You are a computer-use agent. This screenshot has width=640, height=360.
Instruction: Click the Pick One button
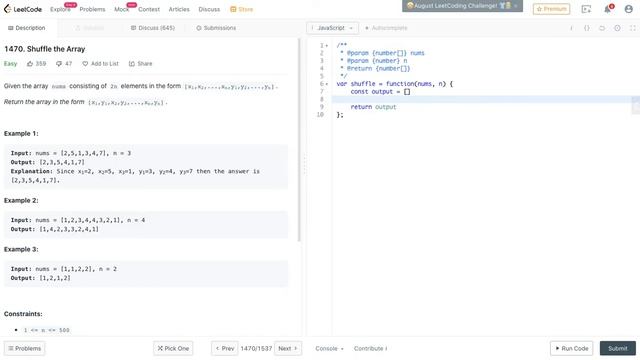pyautogui.click(x=173, y=349)
